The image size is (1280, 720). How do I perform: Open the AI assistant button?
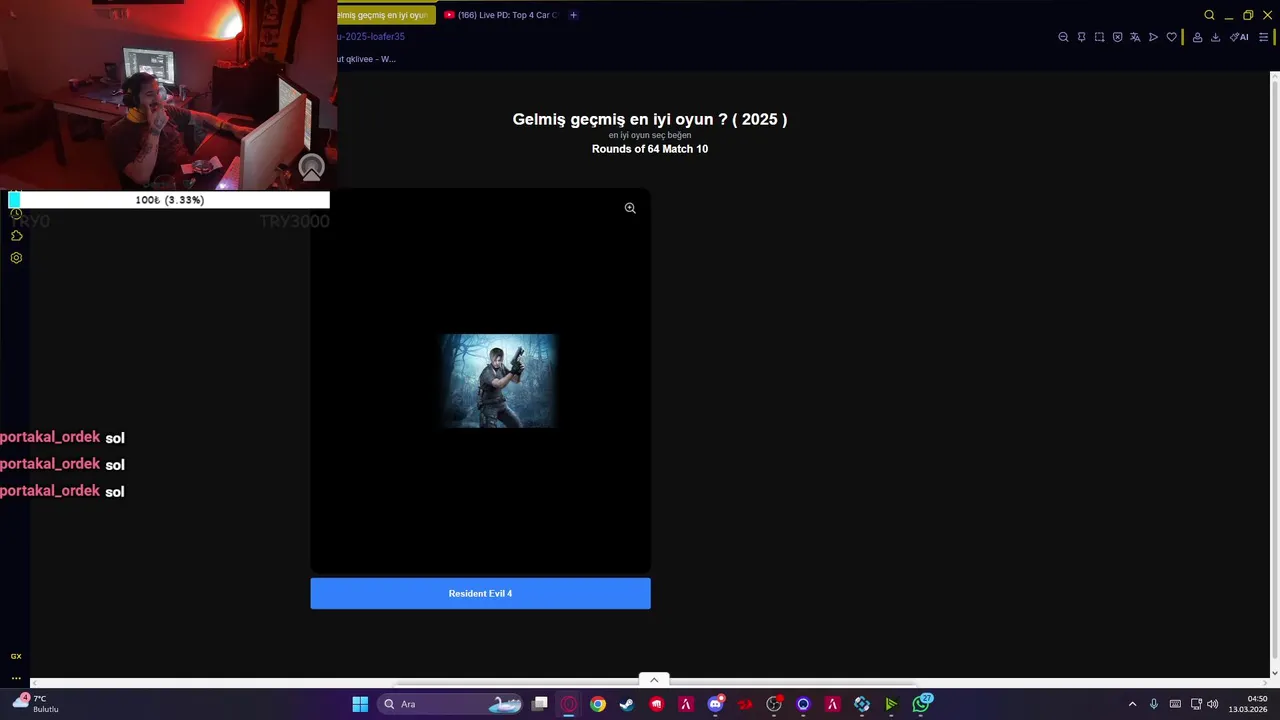(1239, 37)
